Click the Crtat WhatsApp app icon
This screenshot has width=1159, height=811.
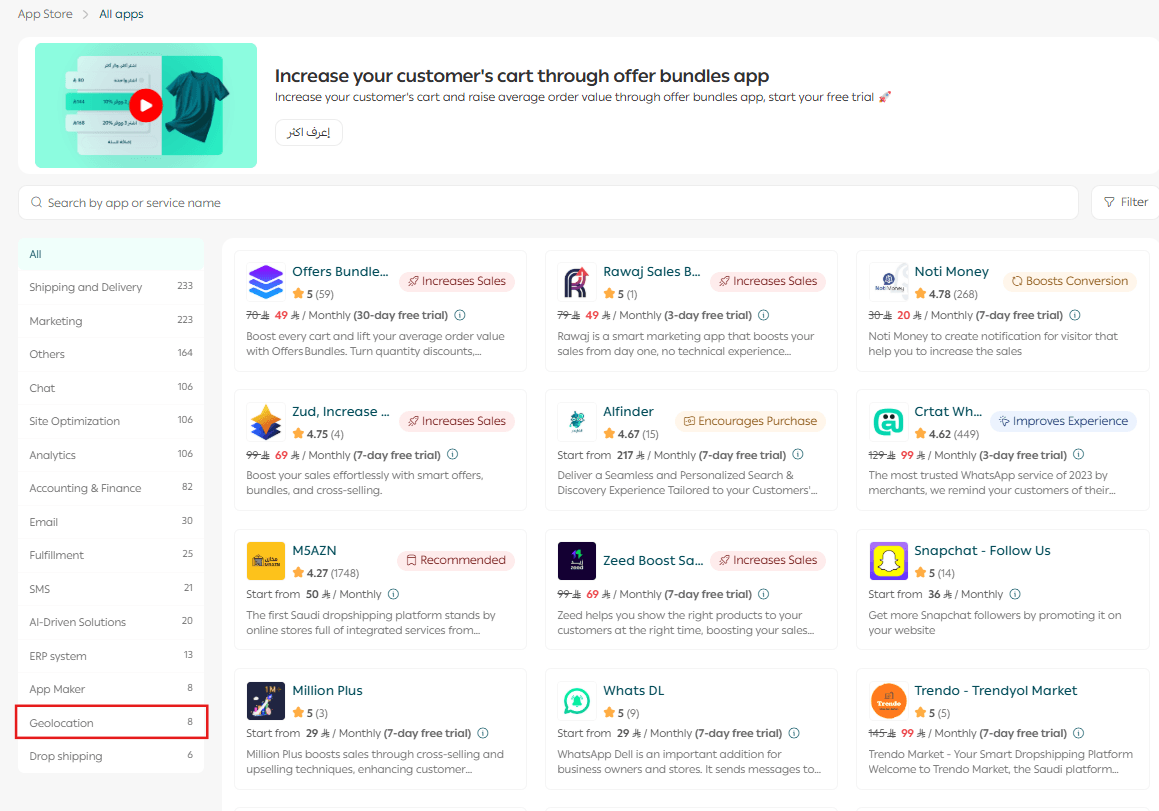point(888,422)
